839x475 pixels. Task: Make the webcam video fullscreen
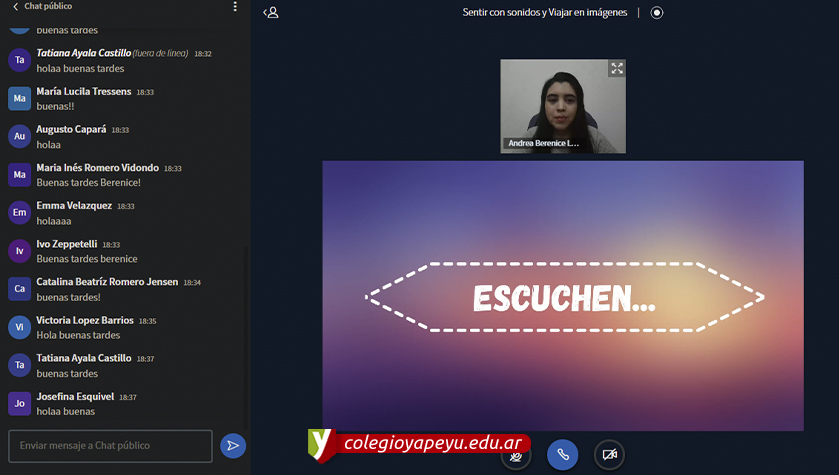(617, 69)
